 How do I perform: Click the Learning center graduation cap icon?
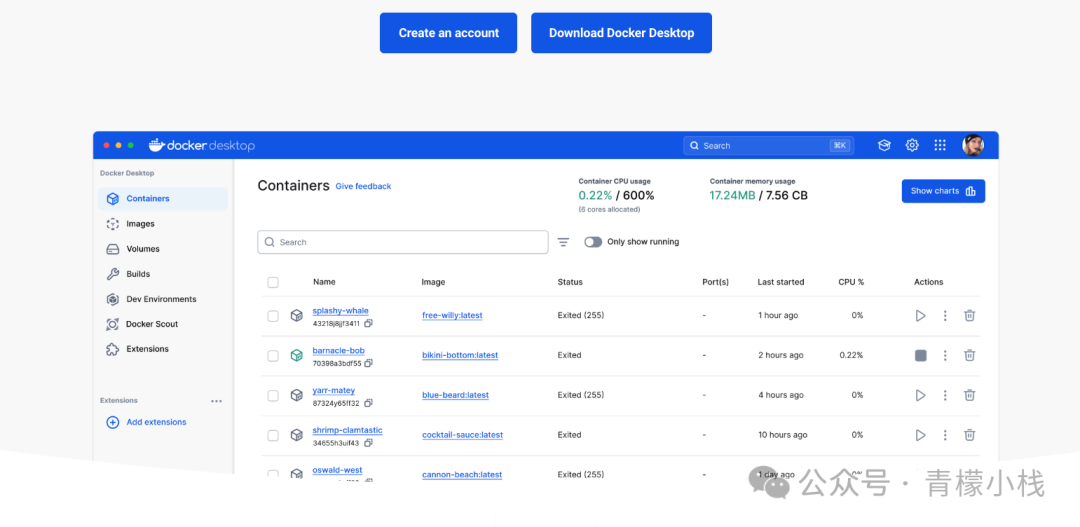pyautogui.click(x=884, y=145)
